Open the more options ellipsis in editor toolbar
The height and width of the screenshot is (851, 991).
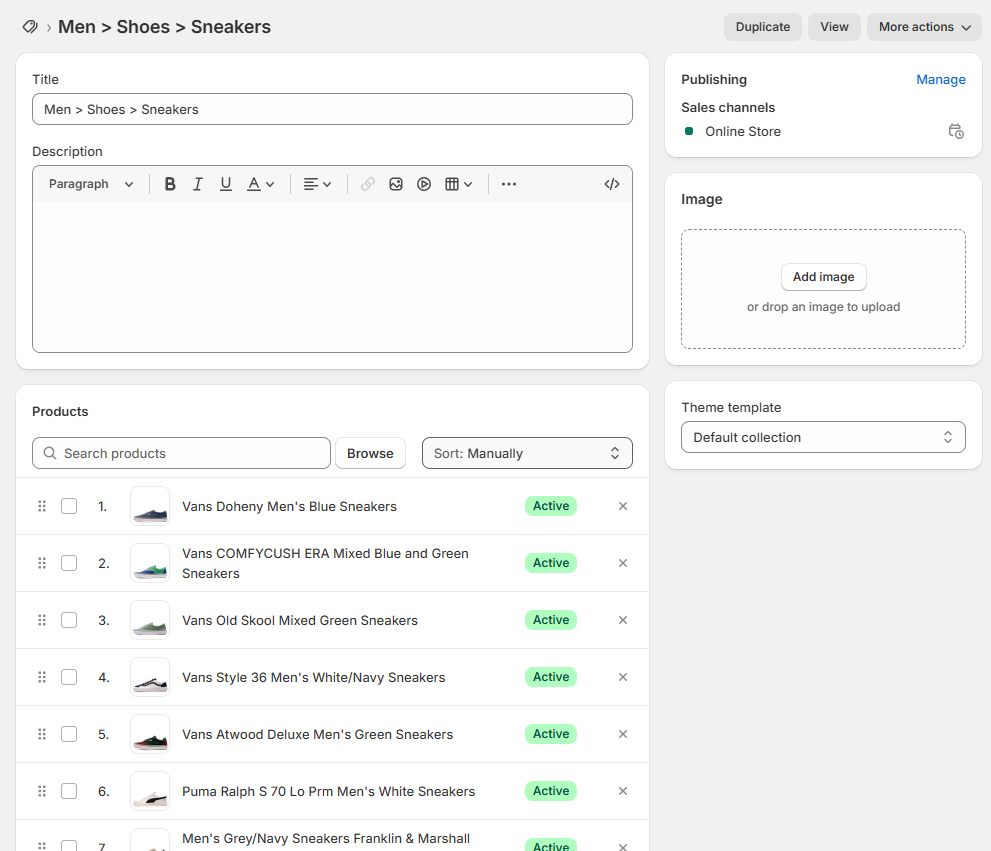[x=509, y=184]
